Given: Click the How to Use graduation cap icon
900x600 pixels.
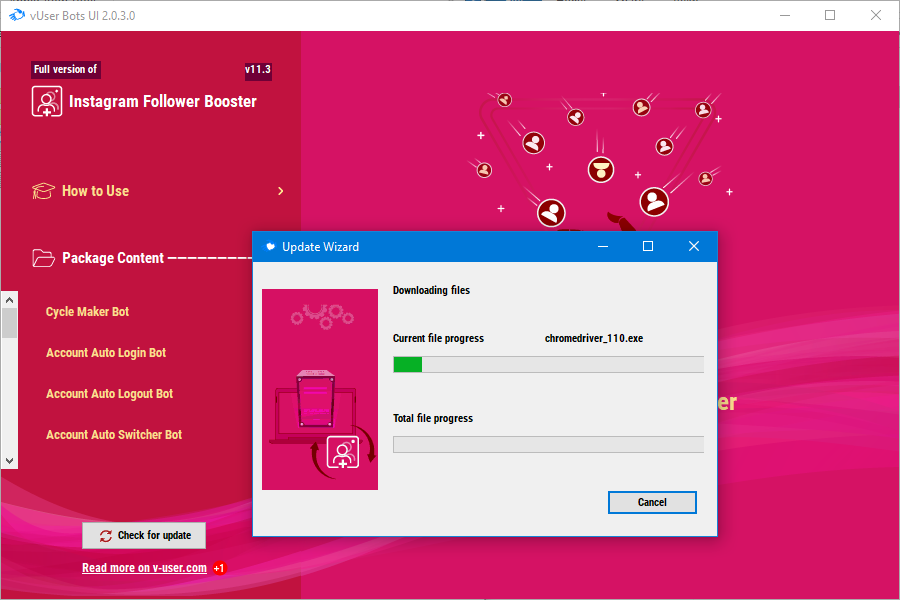Looking at the screenshot, I should 43,191.
